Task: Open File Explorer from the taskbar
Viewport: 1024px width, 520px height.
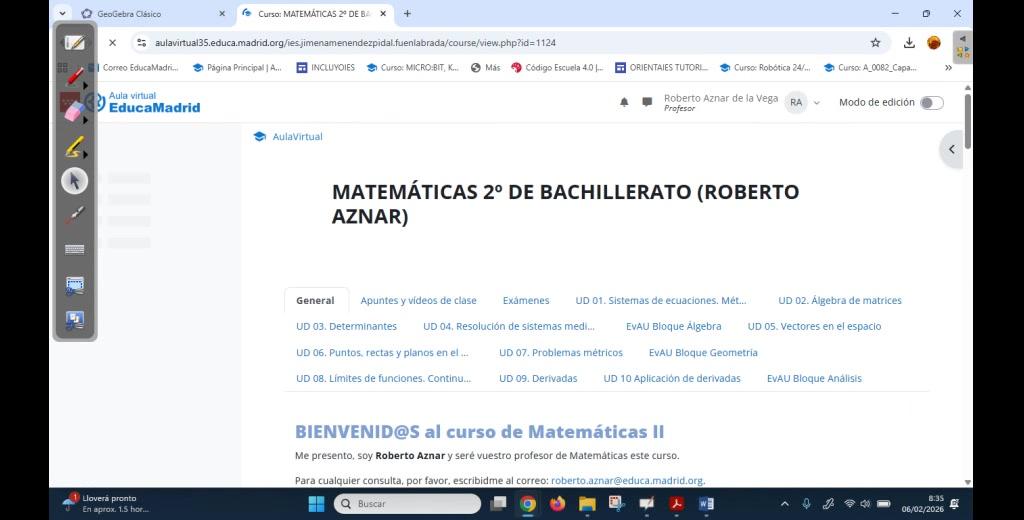Action: point(587,504)
